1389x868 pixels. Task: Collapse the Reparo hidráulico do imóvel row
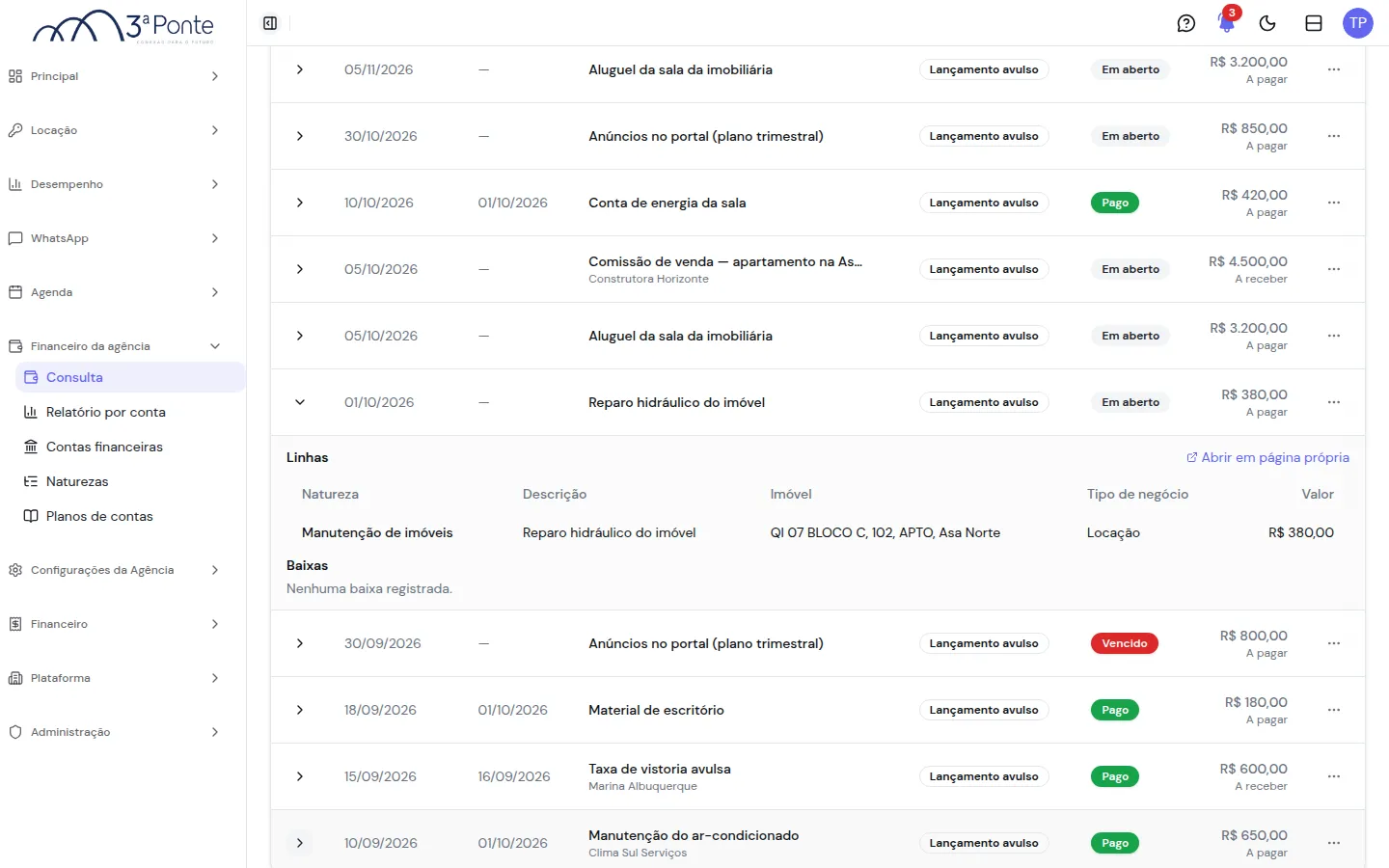tap(300, 402)
